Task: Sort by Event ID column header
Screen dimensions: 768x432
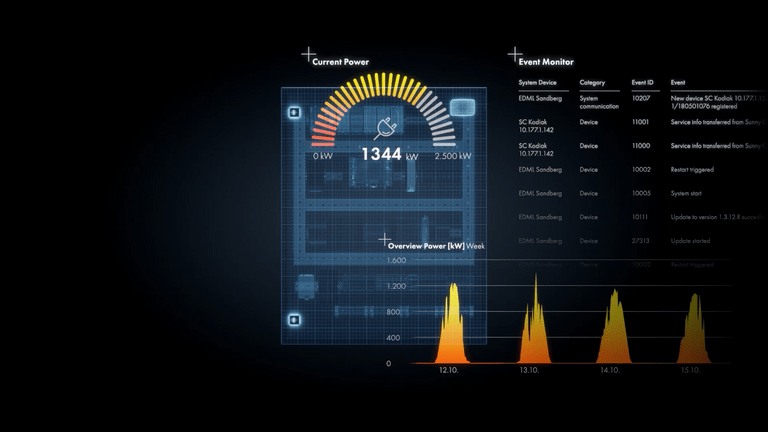Action: click(643, 82)
